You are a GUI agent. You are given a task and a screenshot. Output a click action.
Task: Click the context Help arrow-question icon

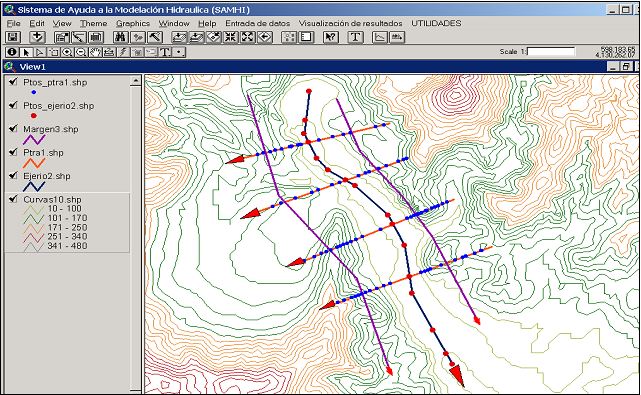(330, 37)
